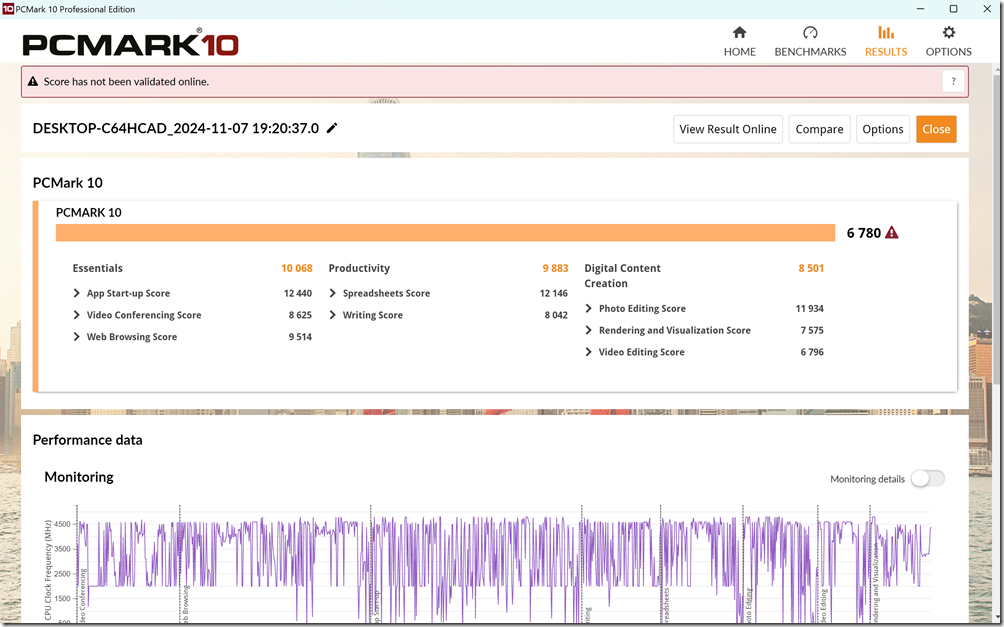Image resolution: width=1004 pixels, height=627 pixels.
Task: Close the result with orange Close button
Action: [936, 129]
